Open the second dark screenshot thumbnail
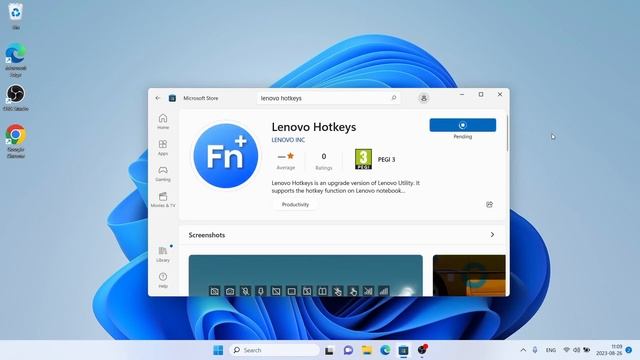 (x=469, y=276)
